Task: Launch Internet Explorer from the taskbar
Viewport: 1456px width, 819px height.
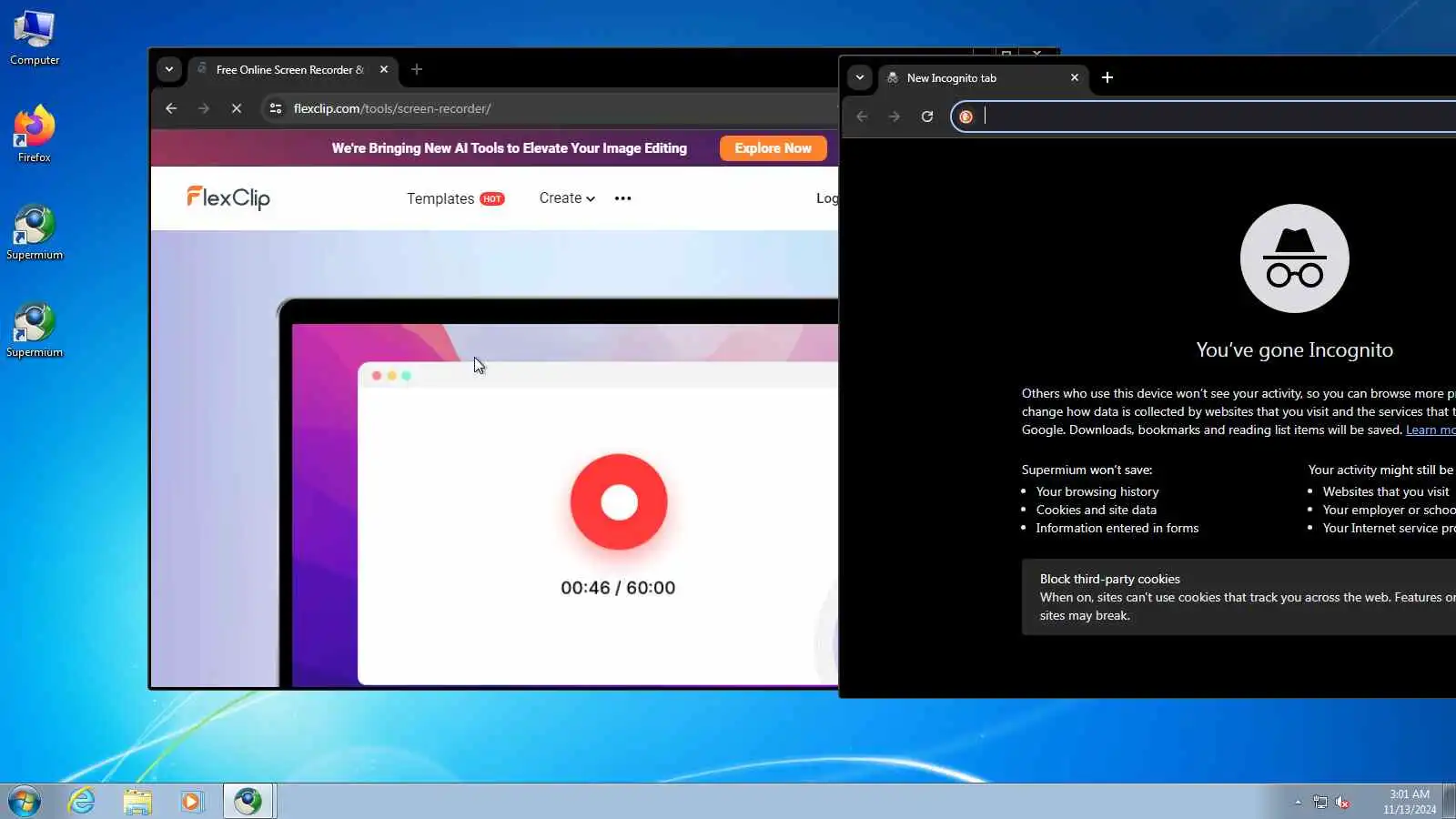Action: 82,801
